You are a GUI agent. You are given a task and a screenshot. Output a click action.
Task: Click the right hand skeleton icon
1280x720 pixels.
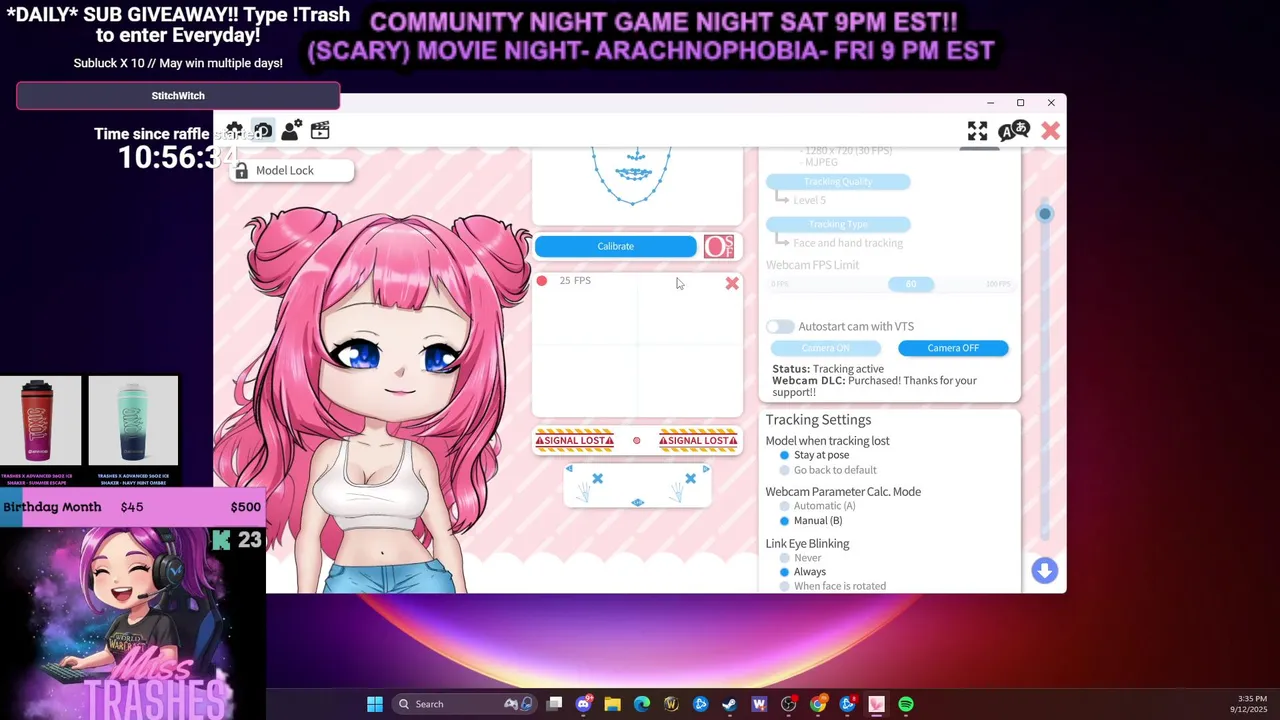pyautogui.click(x=677, y=491)
